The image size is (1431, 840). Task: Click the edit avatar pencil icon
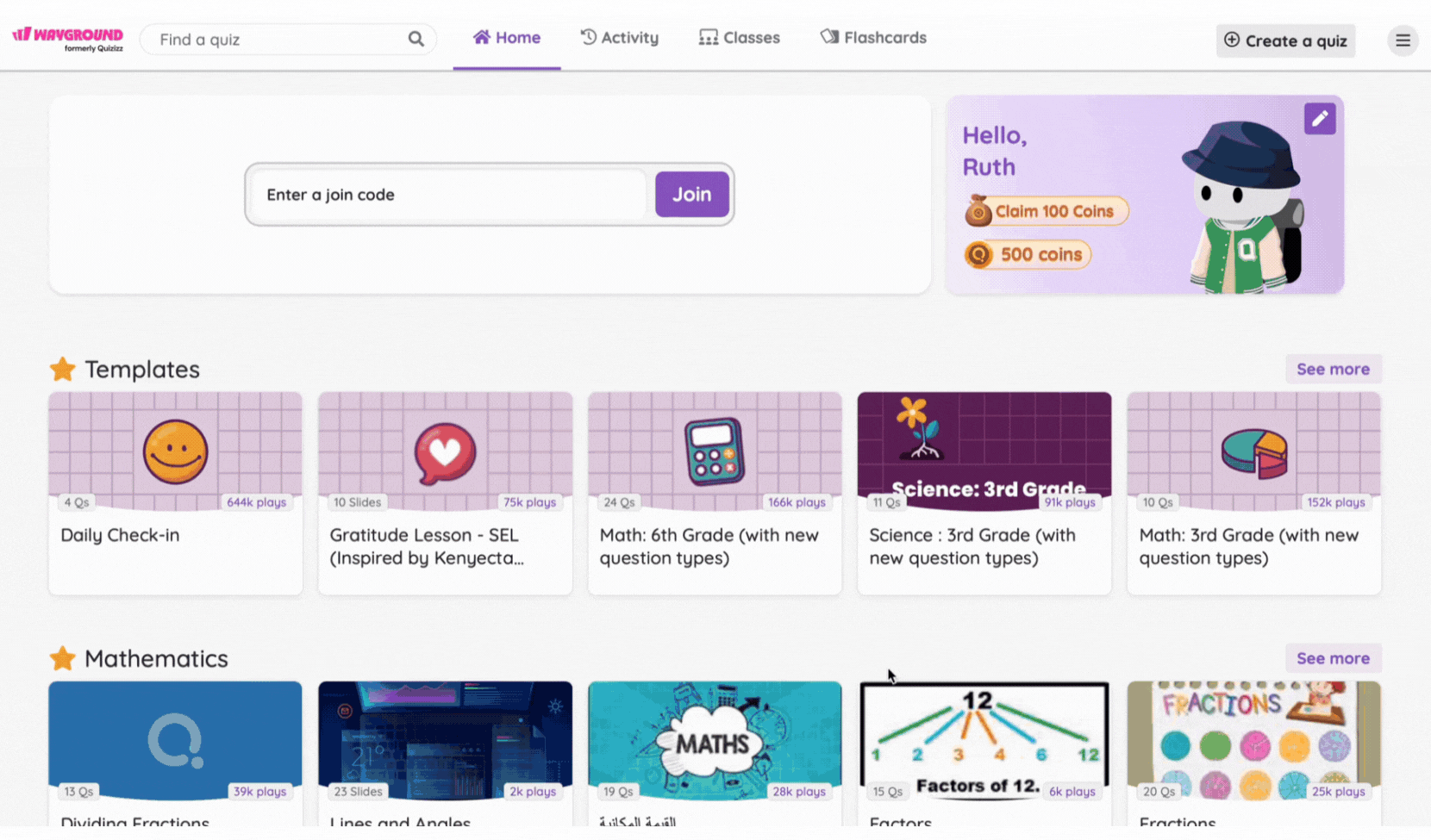[x=1320, y=119]
